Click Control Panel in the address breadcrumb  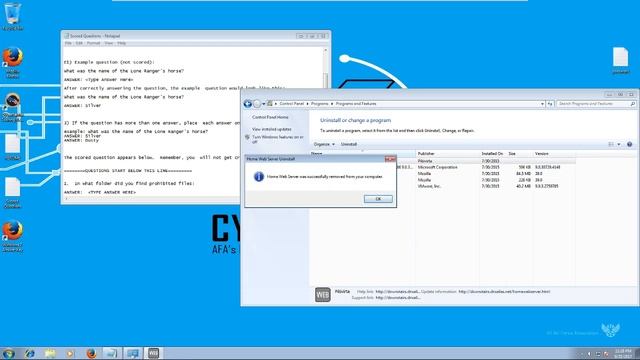pos(291,104)
